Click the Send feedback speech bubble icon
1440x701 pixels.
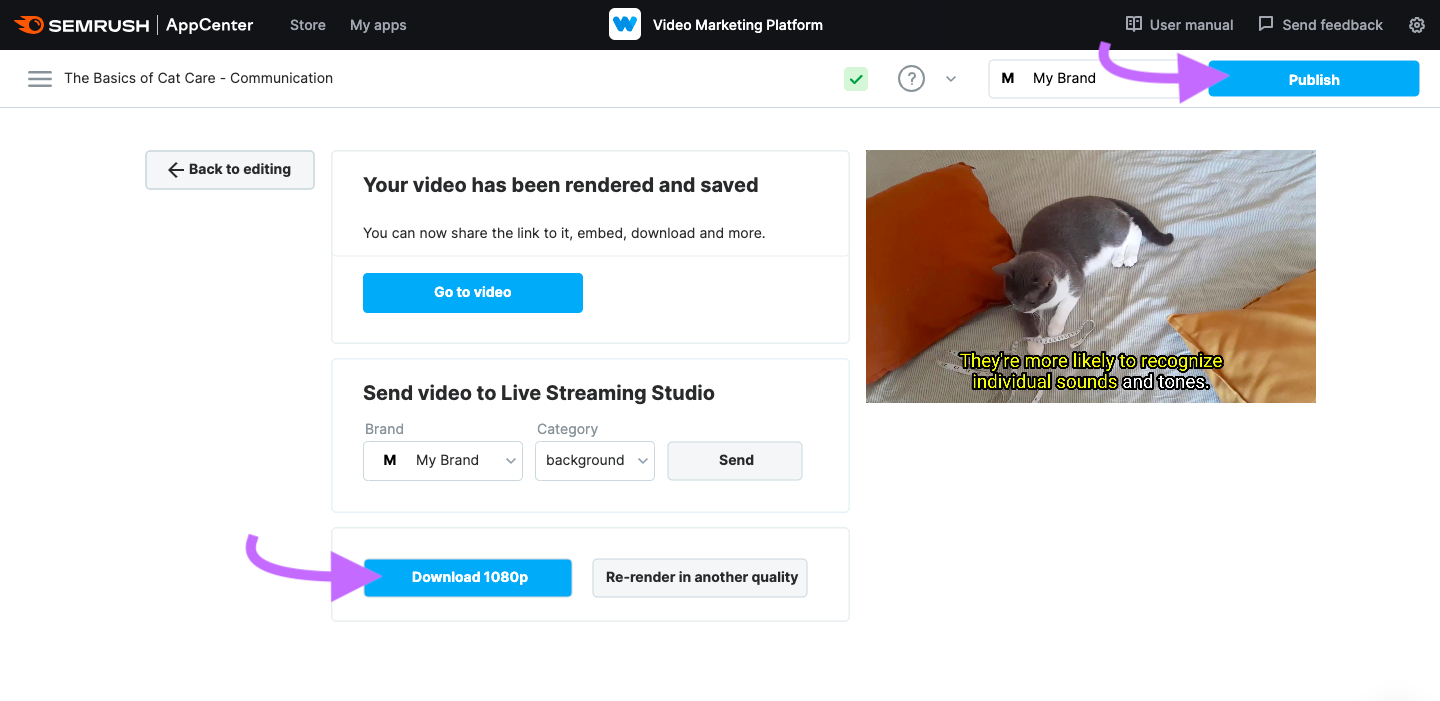1266,24
